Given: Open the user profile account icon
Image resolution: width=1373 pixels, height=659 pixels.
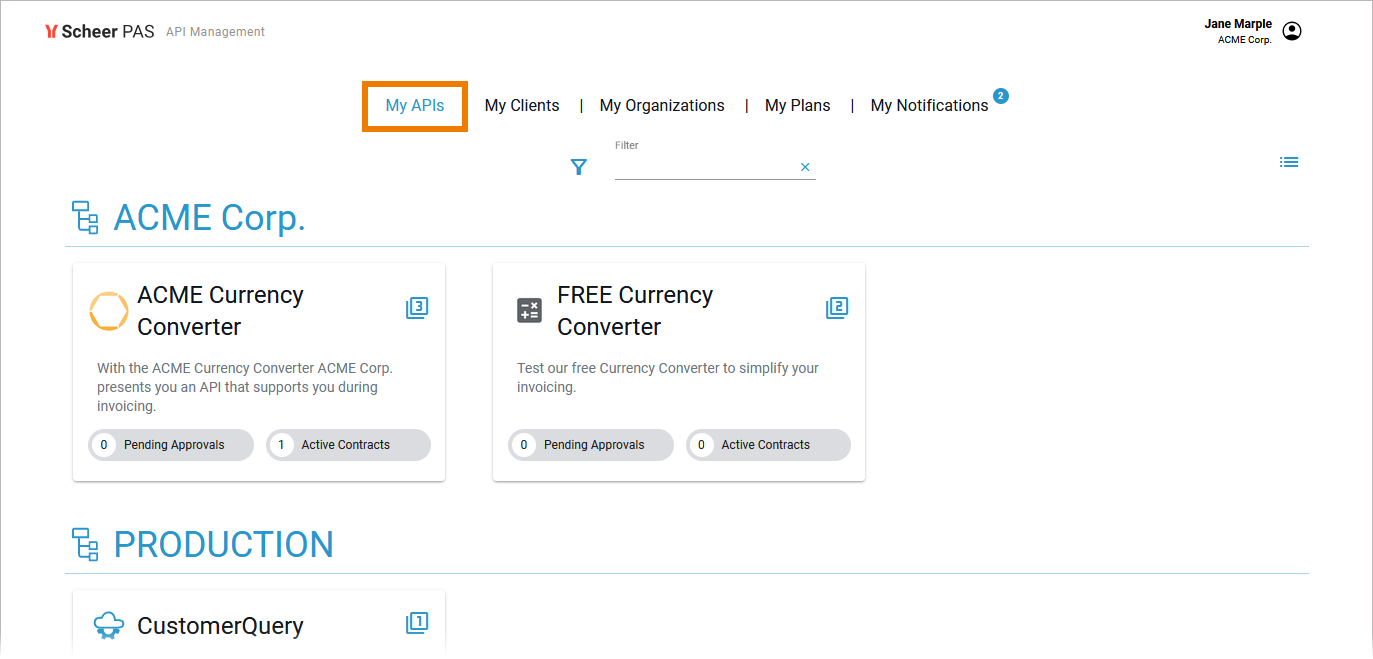Looking at the screenshot, I should click(x=1292, y=32).
